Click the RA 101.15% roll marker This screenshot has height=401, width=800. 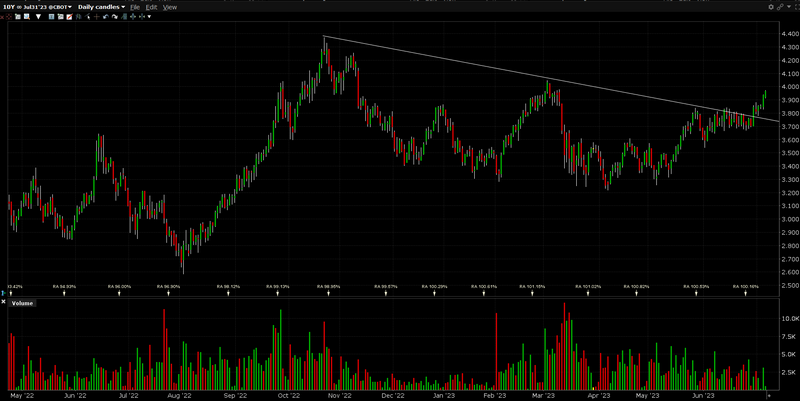tap(532, 287)
